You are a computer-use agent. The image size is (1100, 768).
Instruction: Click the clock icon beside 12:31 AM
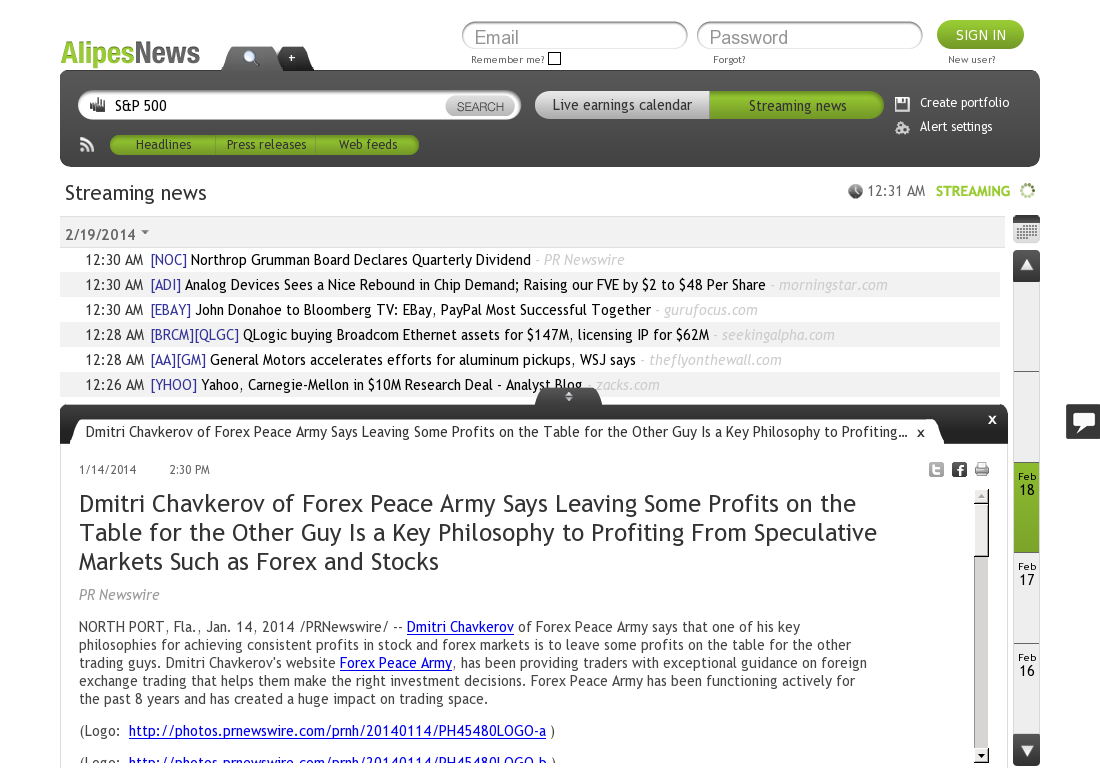coord(855,191)
